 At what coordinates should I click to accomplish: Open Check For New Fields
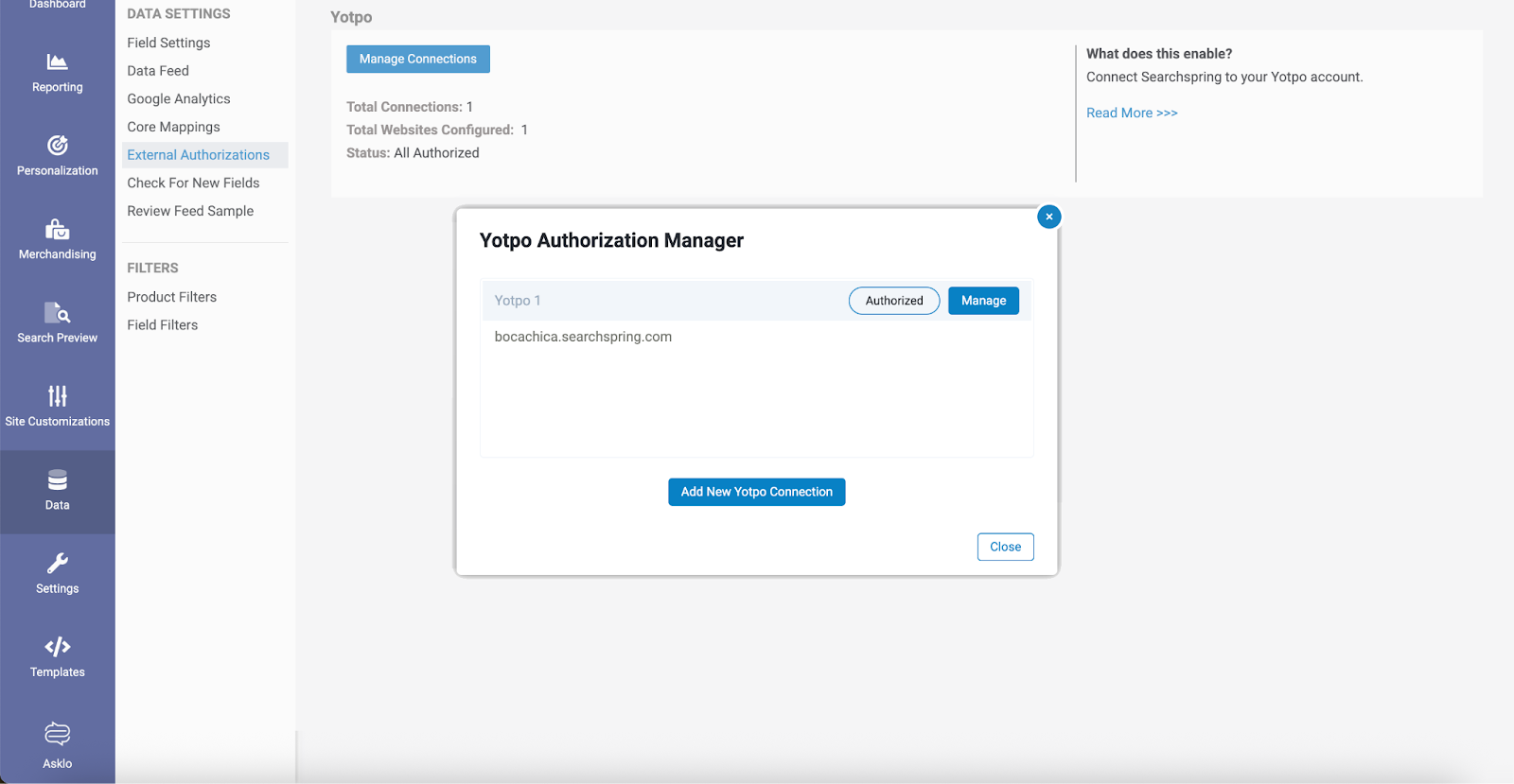coord(193,183)
